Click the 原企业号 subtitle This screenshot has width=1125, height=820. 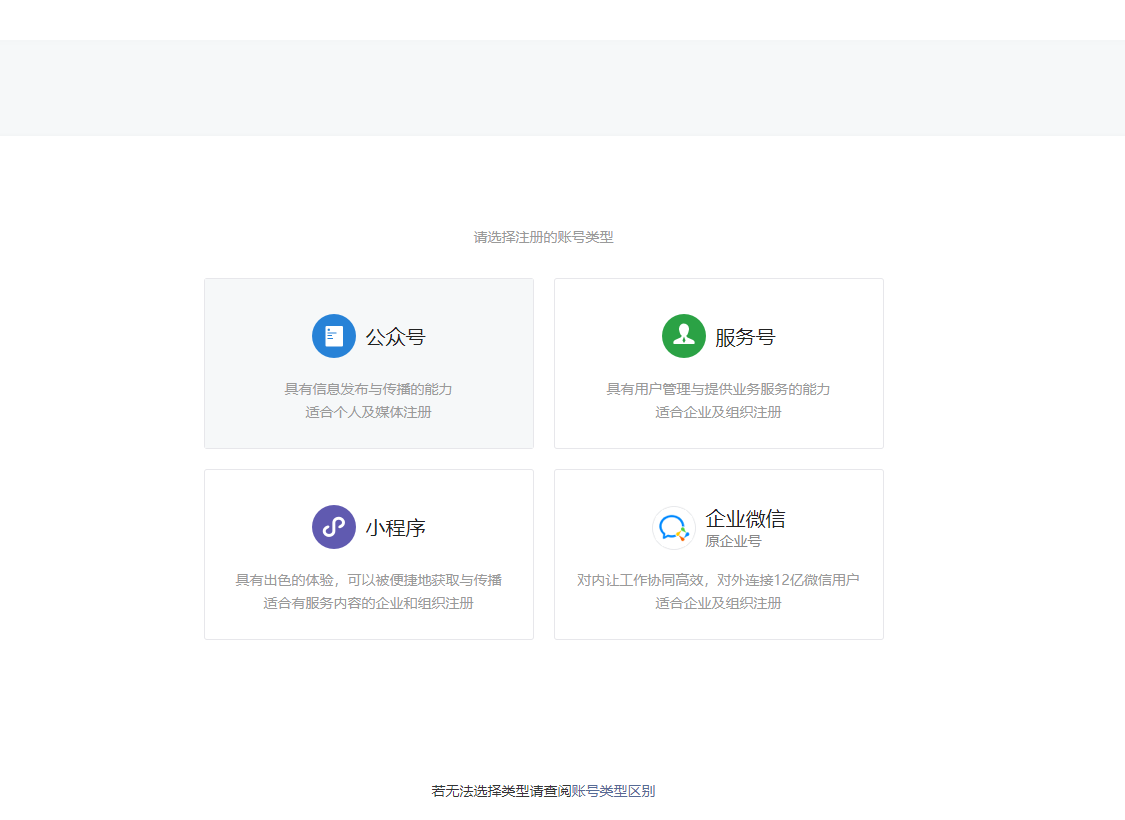point(733,541)
